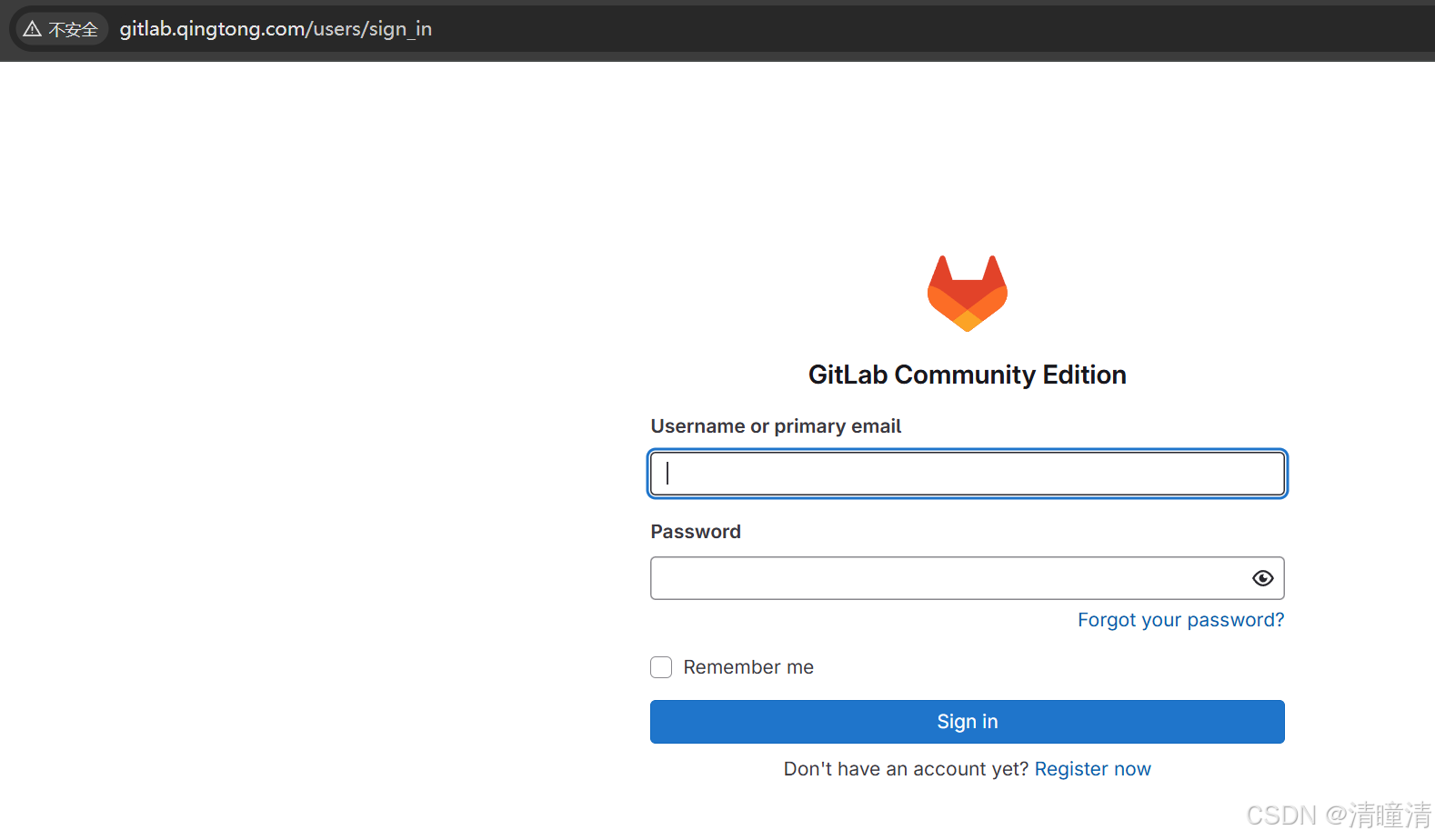Toggle password visibility with the eye icon
The image size is (1435, 840).
1262,578
